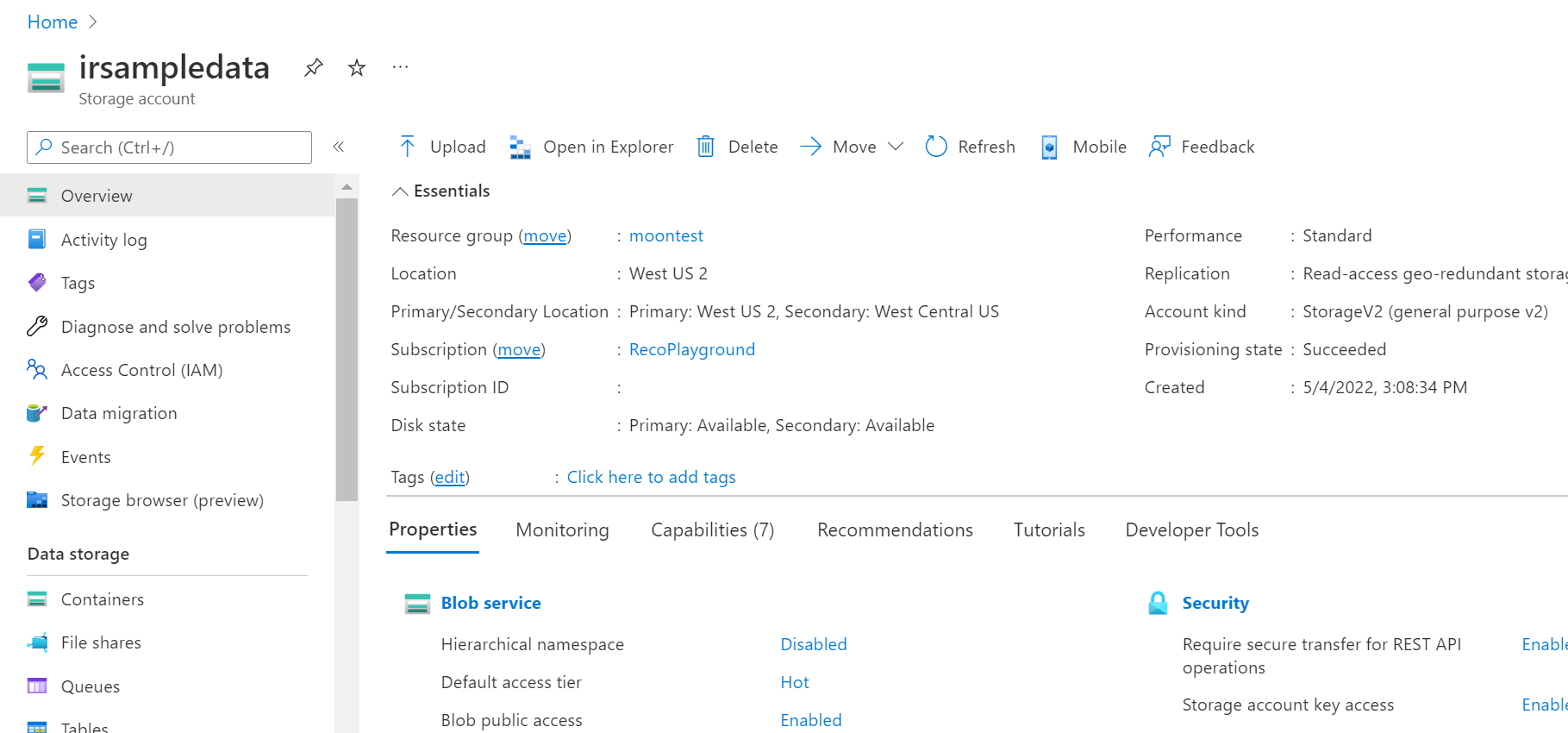
Task: Go to Home breadcrumb link
Action: (x=53, y=22)
